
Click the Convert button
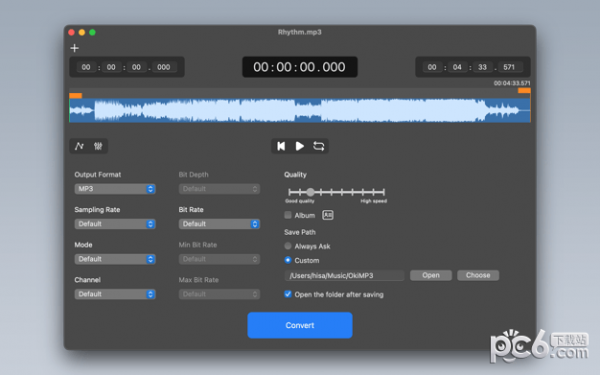pyautogui.click(x=300, y=325)
